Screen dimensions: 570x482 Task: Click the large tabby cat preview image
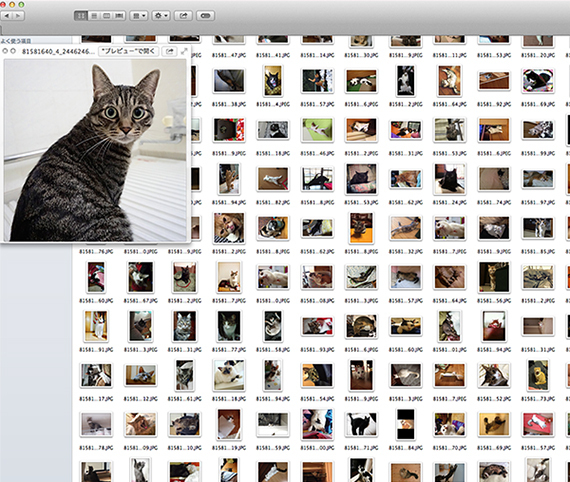[95, 150]
